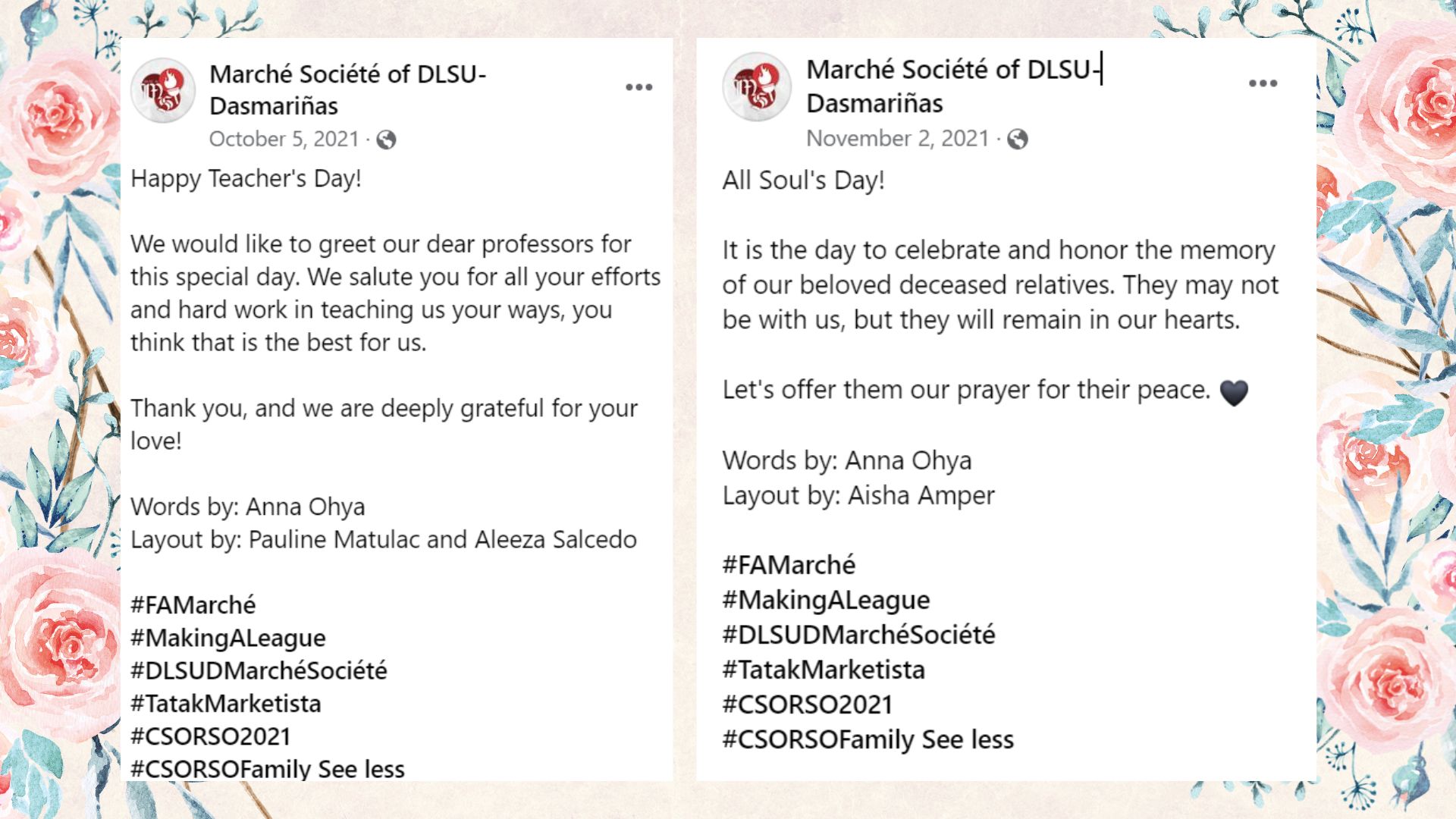Open #DLSUDMarchéSociété hashtag in the Teacher's Day post
This screenshot has height=819, width=1456.
point(259,671)
